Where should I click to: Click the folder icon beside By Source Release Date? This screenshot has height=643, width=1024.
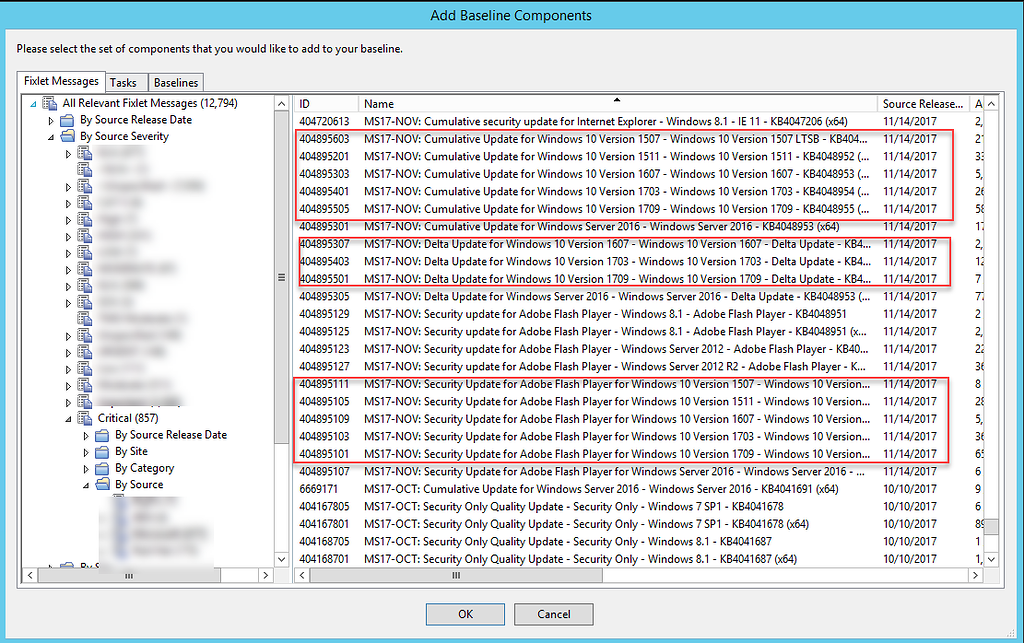(x=65, y=120)
